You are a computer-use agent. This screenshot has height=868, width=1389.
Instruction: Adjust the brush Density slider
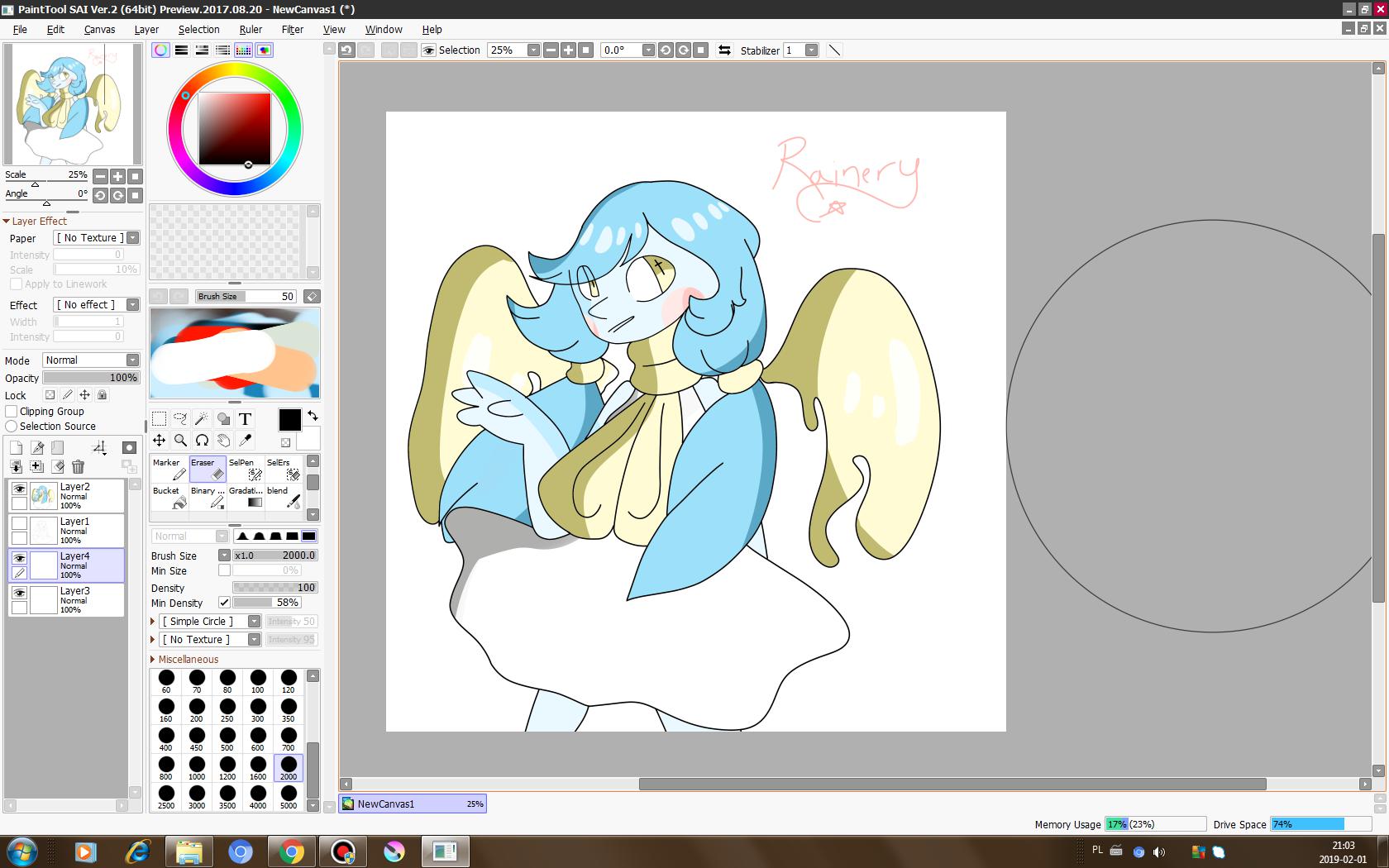click(275, 588)
